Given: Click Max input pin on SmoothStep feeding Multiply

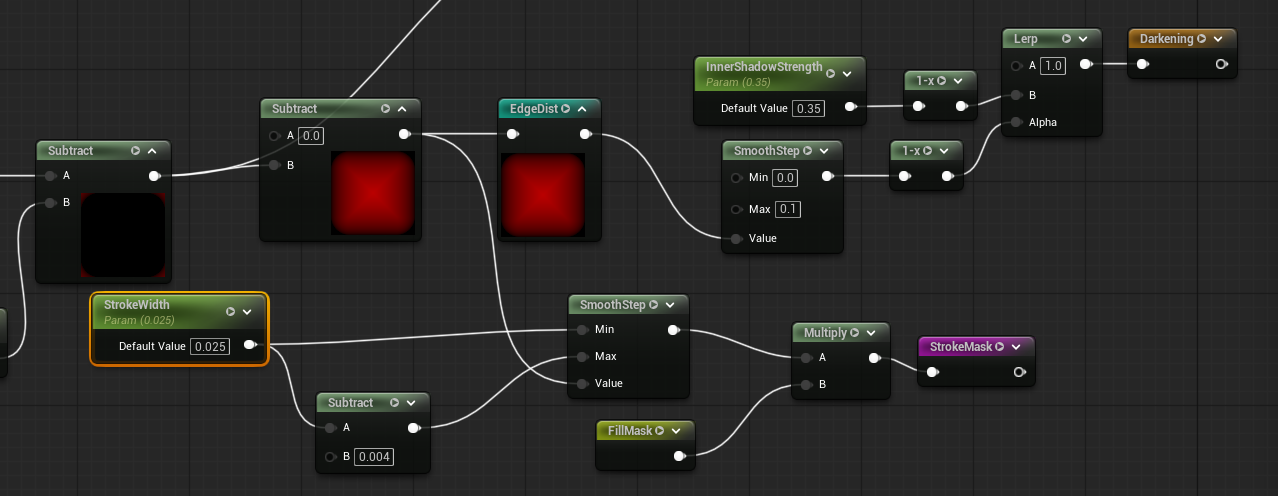Looking at the screenshot, I should 581,356.
